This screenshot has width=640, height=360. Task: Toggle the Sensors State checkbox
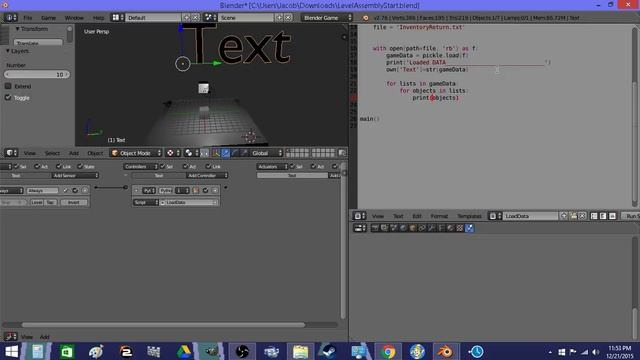tap(80, 166)
